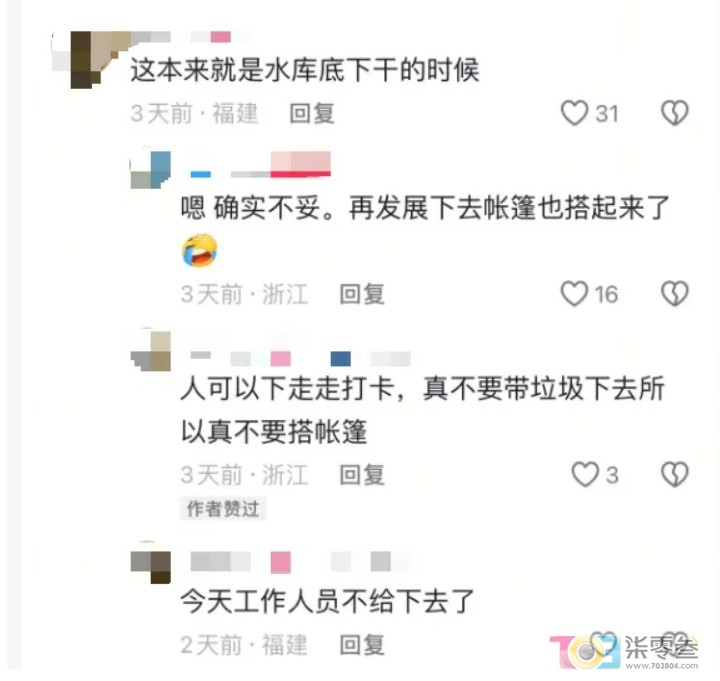
Task: Click the 作者赞过 badge
Action: (223, 509)
